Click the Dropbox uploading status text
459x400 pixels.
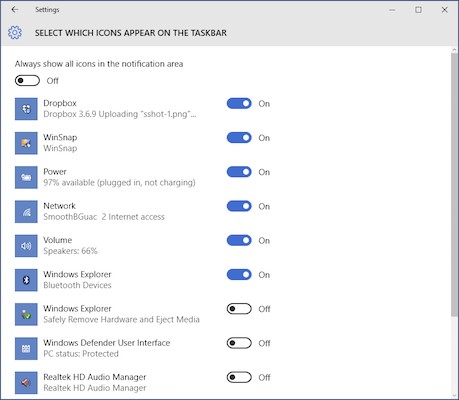120,114
